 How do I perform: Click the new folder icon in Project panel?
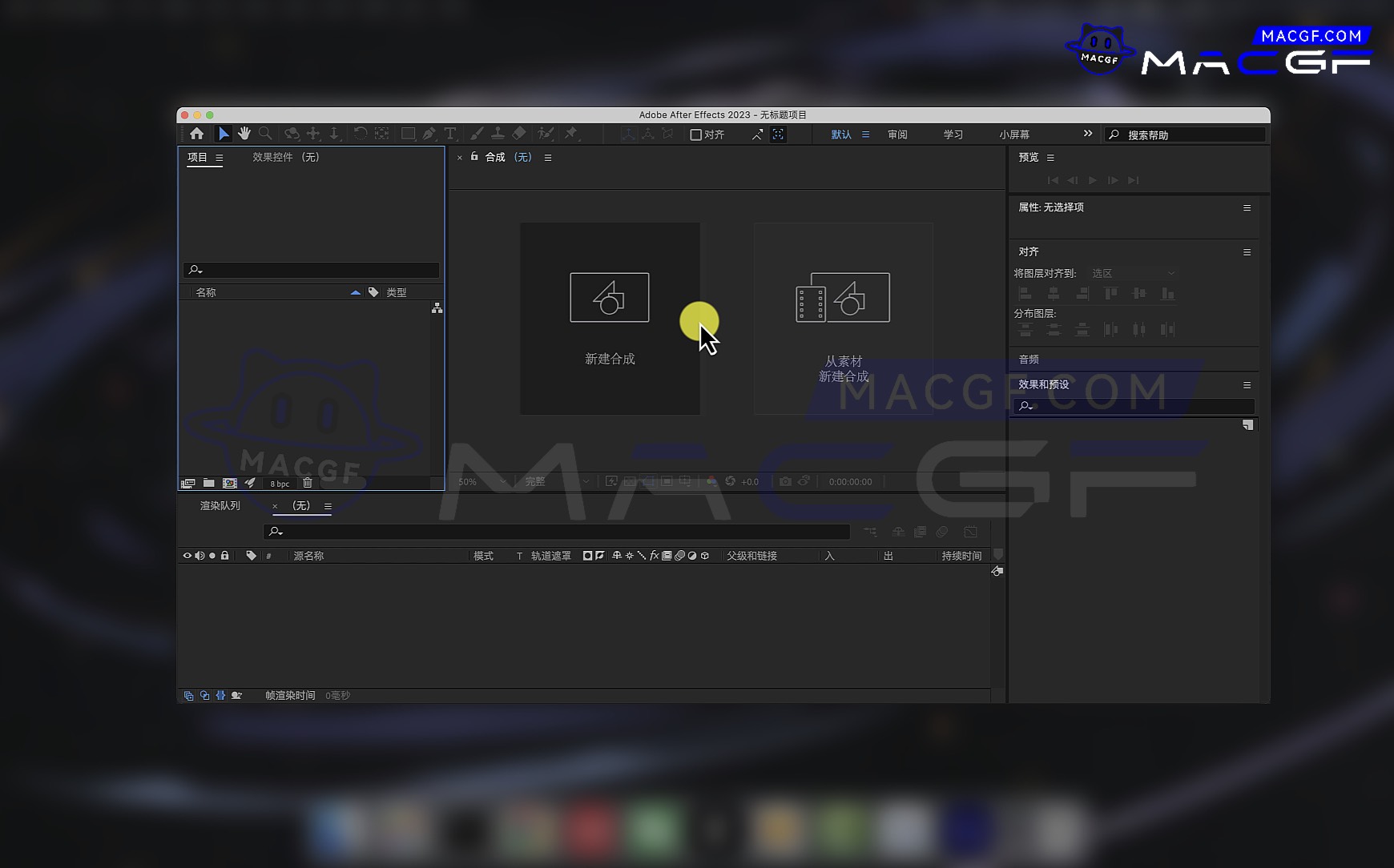point(209,483)
